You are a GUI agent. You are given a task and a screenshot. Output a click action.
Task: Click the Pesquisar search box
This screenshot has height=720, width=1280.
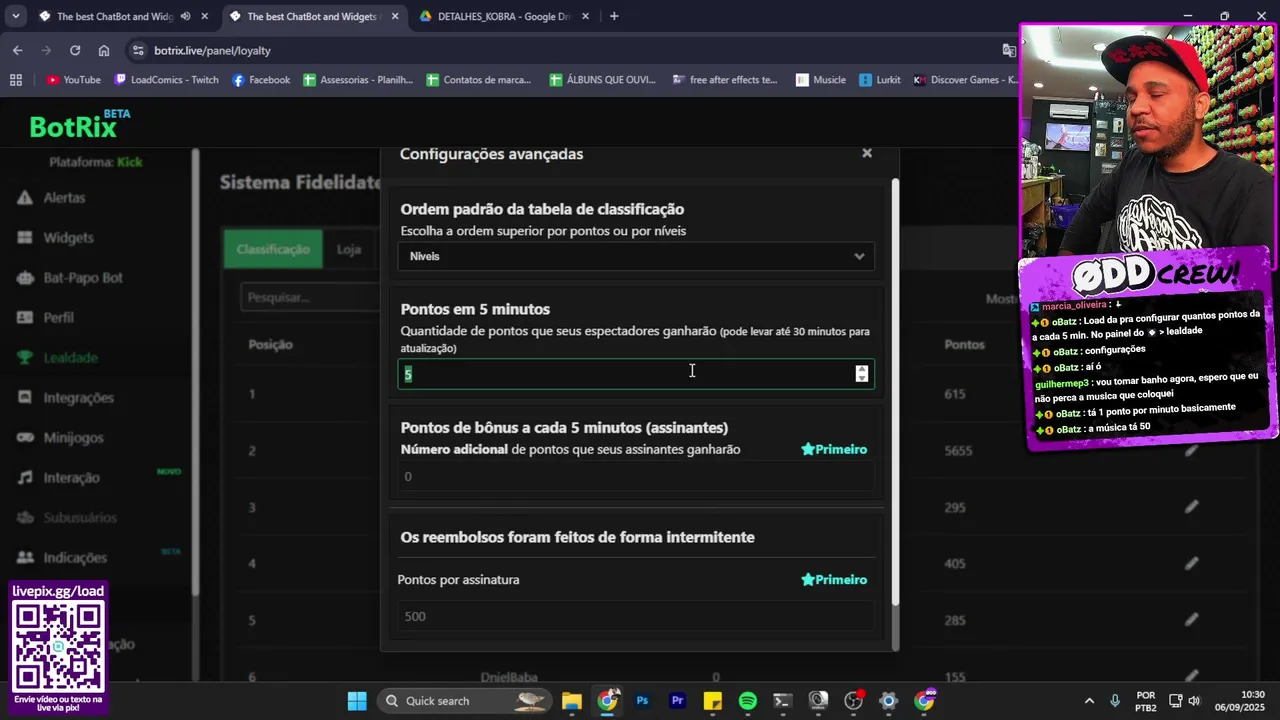312,297
